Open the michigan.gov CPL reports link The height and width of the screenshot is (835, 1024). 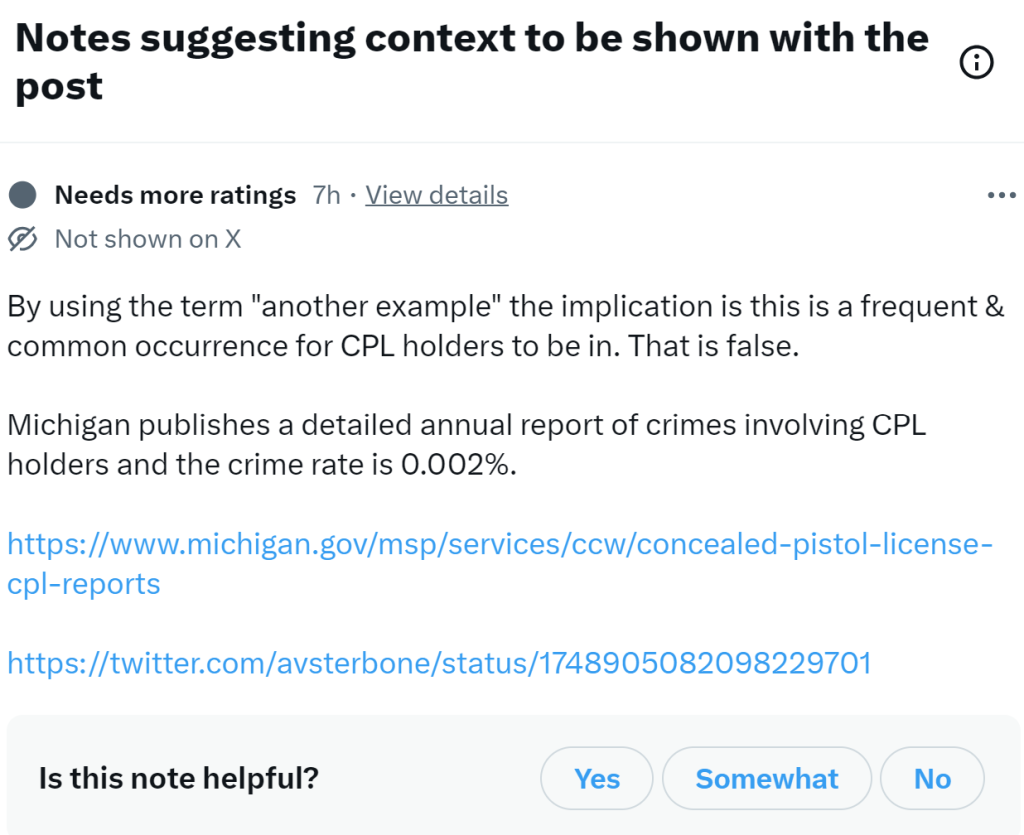tap(499, 546)
